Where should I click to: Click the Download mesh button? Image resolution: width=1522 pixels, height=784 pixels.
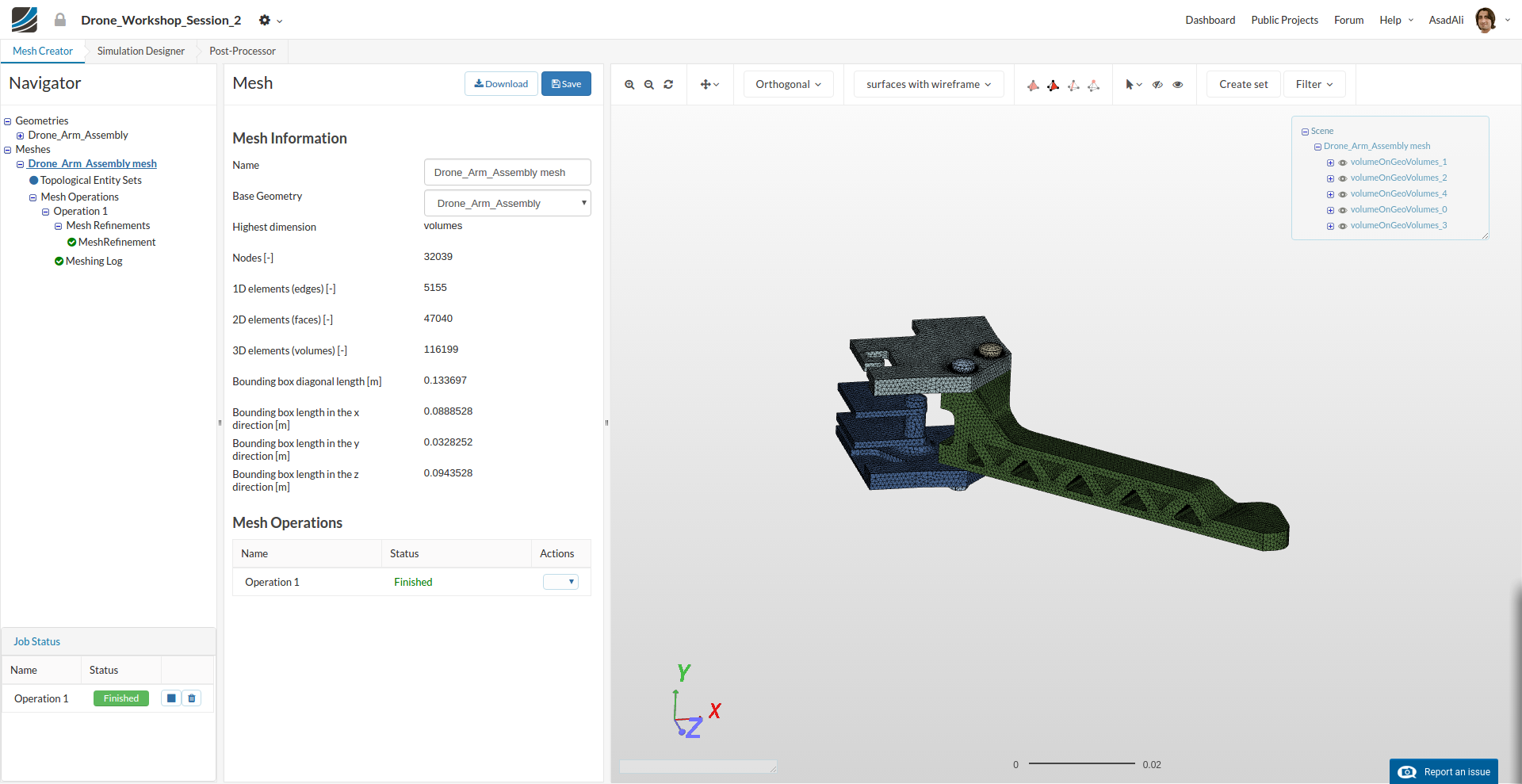pyautogui.click(x=501, y=84)
